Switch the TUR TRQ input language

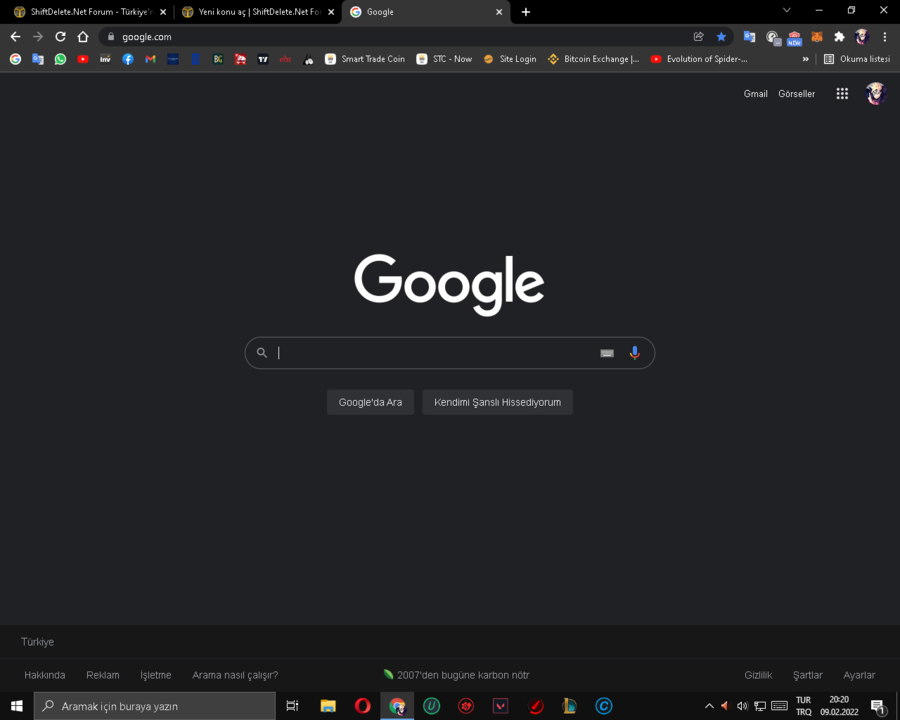(x=804, y=706)
